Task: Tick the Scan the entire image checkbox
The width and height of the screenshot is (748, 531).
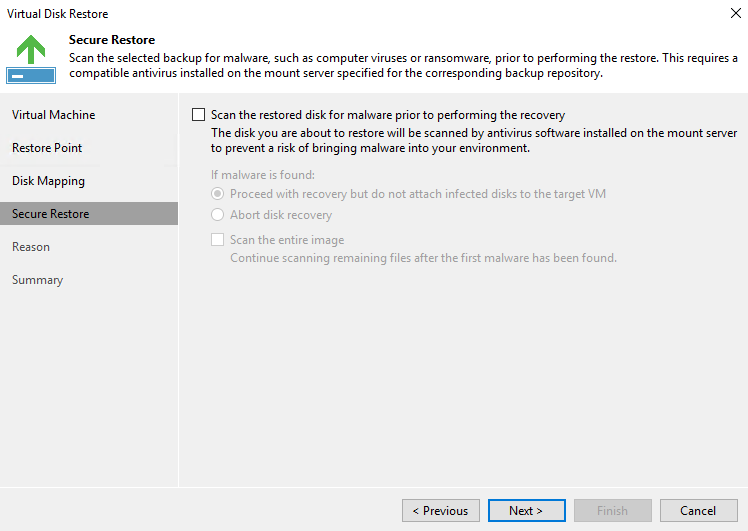Action: point(218,239)
